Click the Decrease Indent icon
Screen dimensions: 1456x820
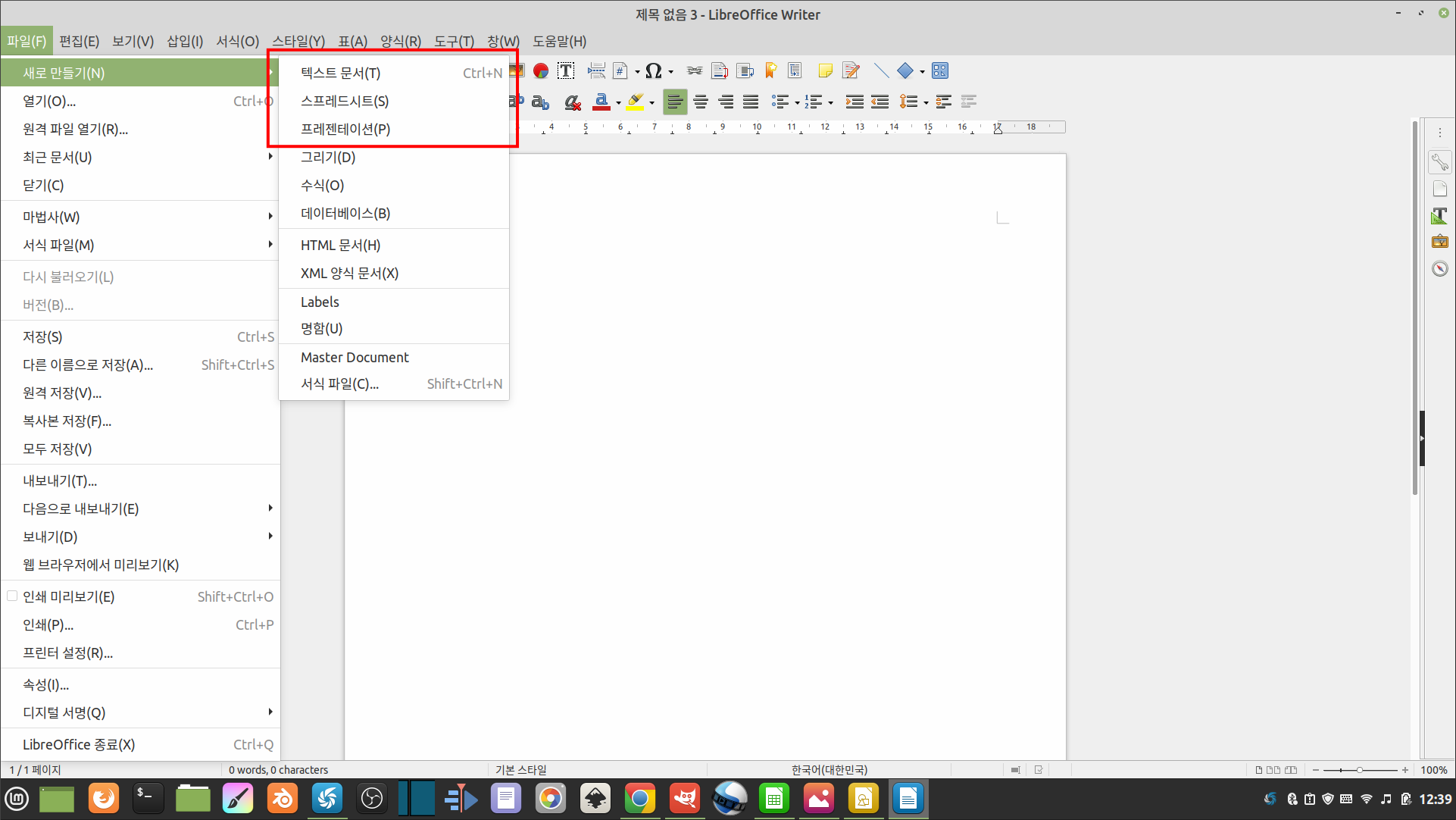click(880, 102)
